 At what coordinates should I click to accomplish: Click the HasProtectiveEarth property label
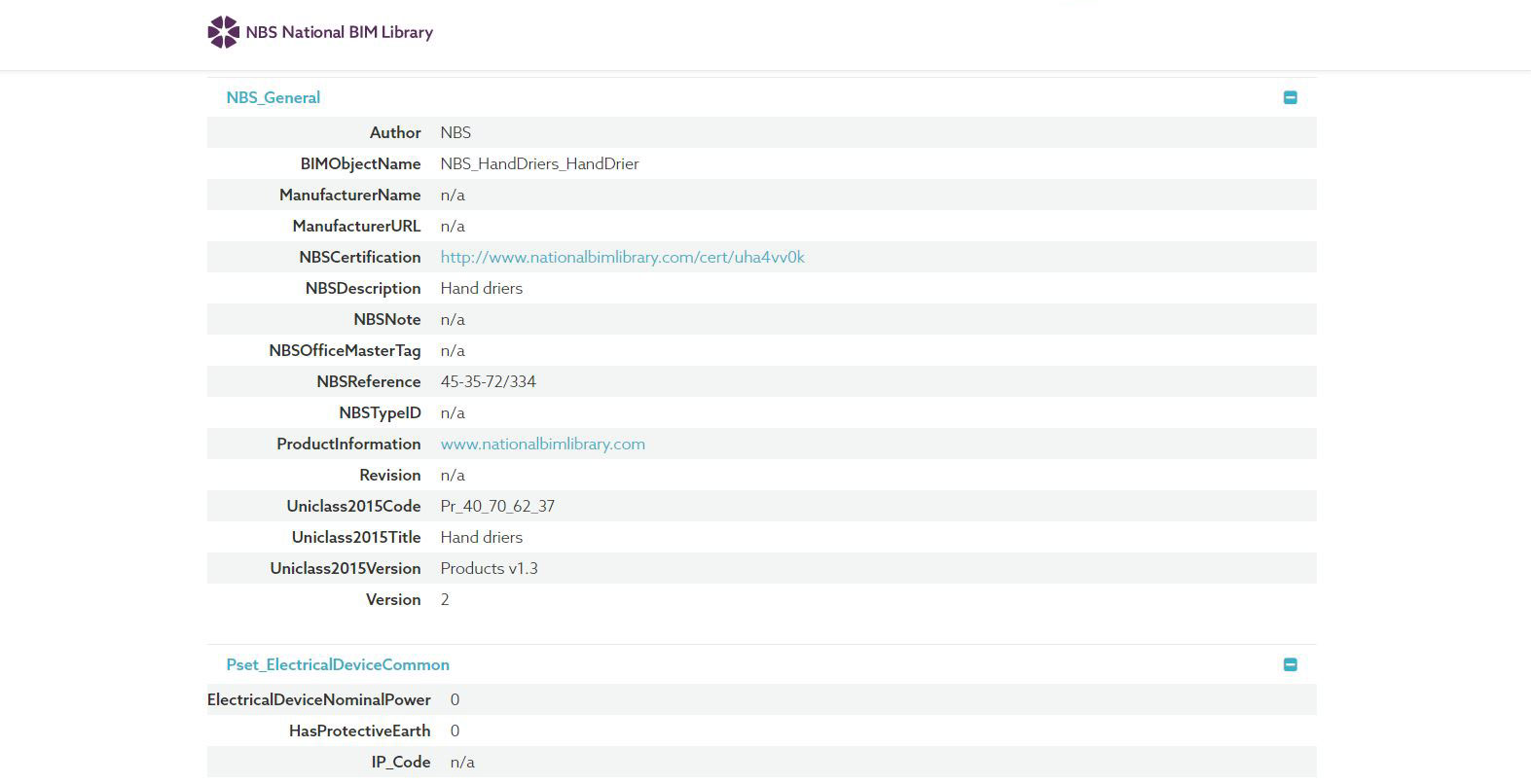click(359, 731)
